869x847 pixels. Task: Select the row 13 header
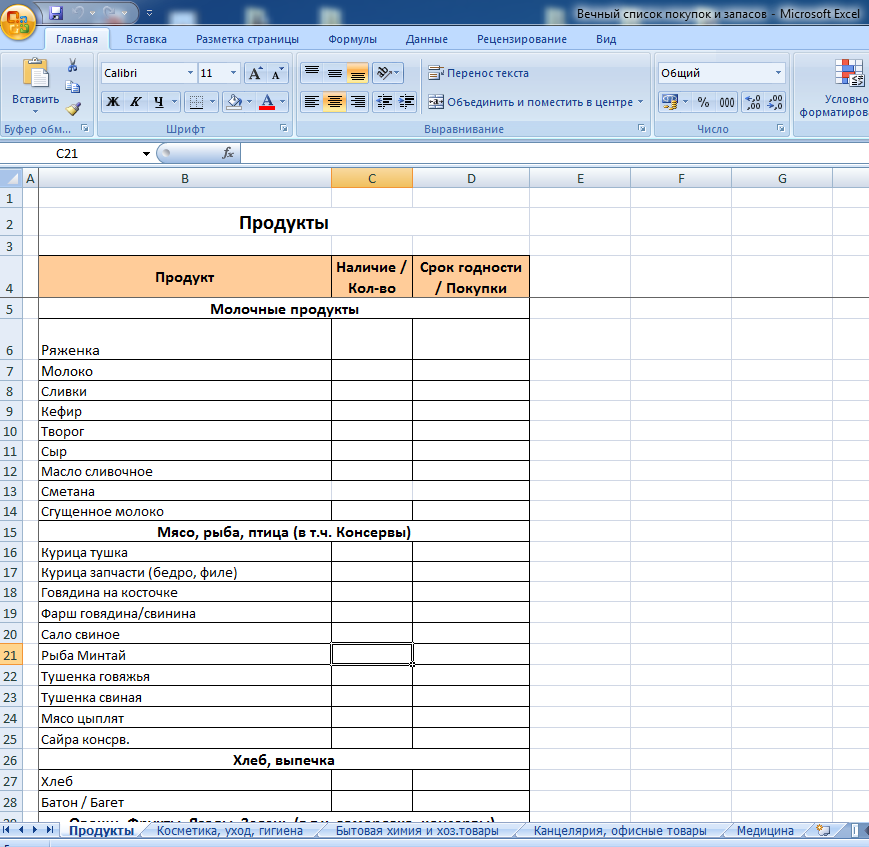click(x=11, y=491)
